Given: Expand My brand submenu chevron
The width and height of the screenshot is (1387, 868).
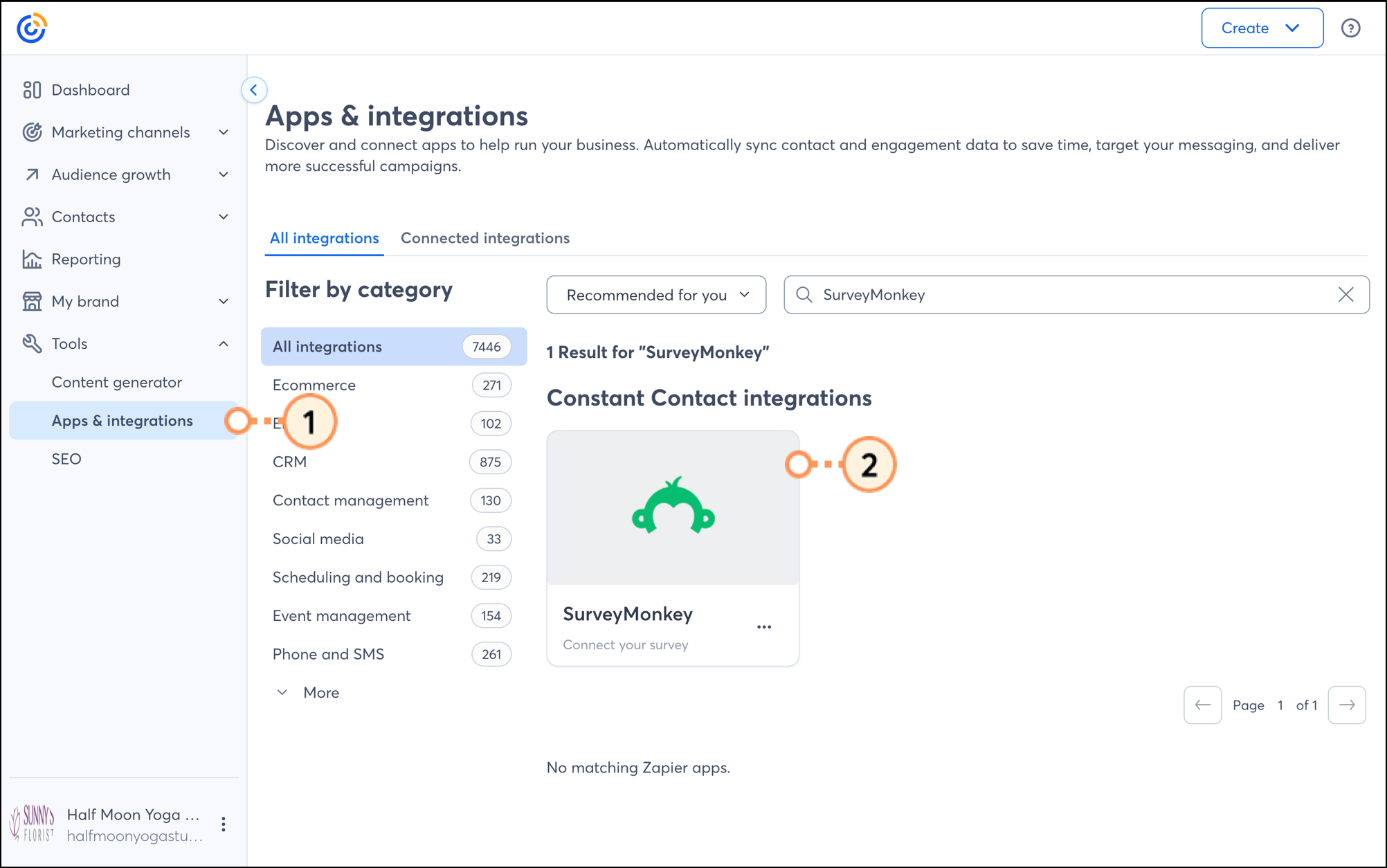Looking at the screenshot, I should [x=224, y=301].
